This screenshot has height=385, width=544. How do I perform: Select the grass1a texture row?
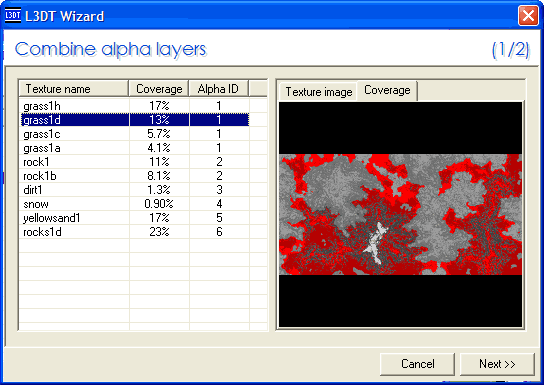(135, 148)
